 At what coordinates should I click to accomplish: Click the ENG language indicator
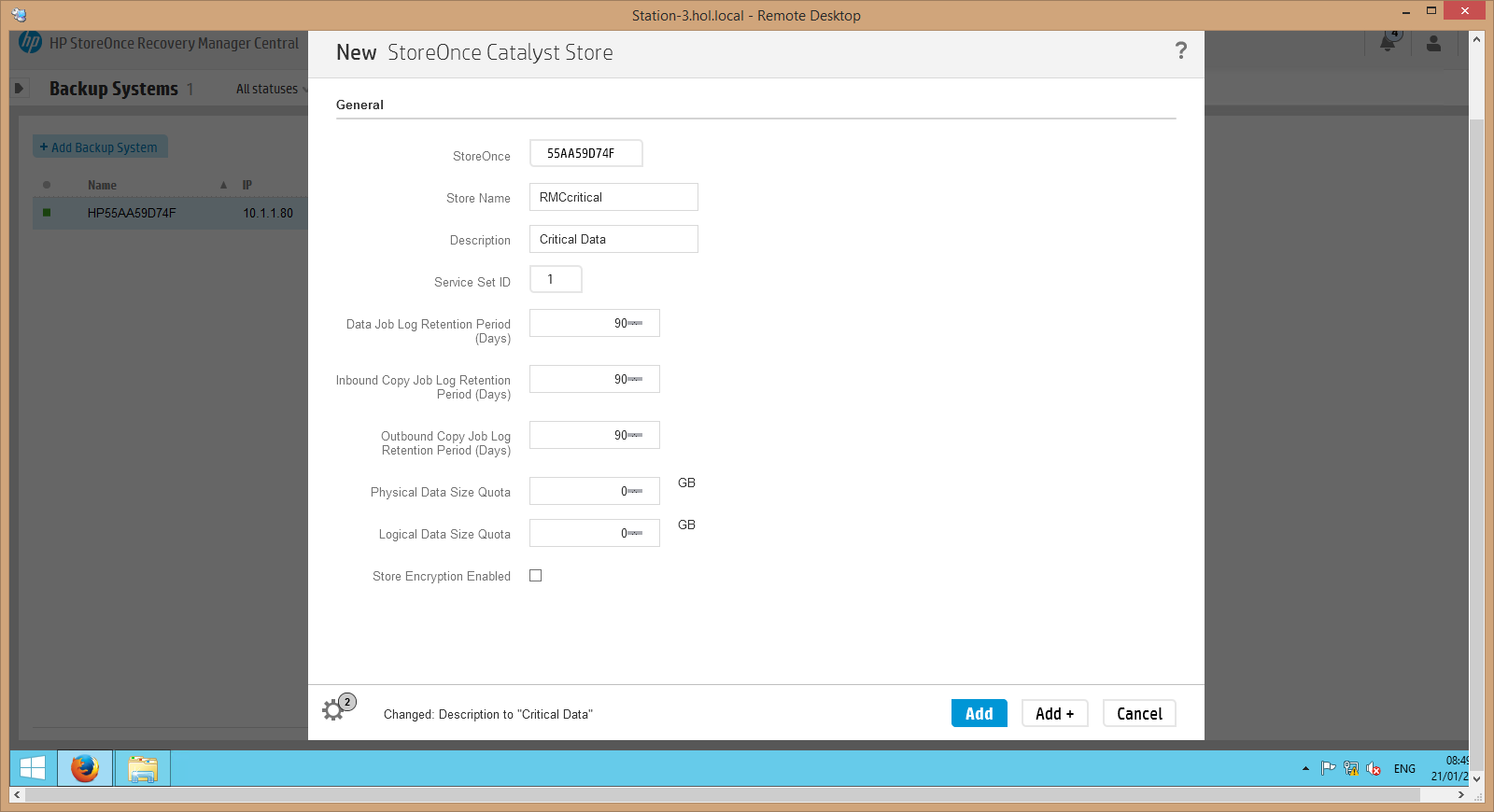click(1404, 769)
